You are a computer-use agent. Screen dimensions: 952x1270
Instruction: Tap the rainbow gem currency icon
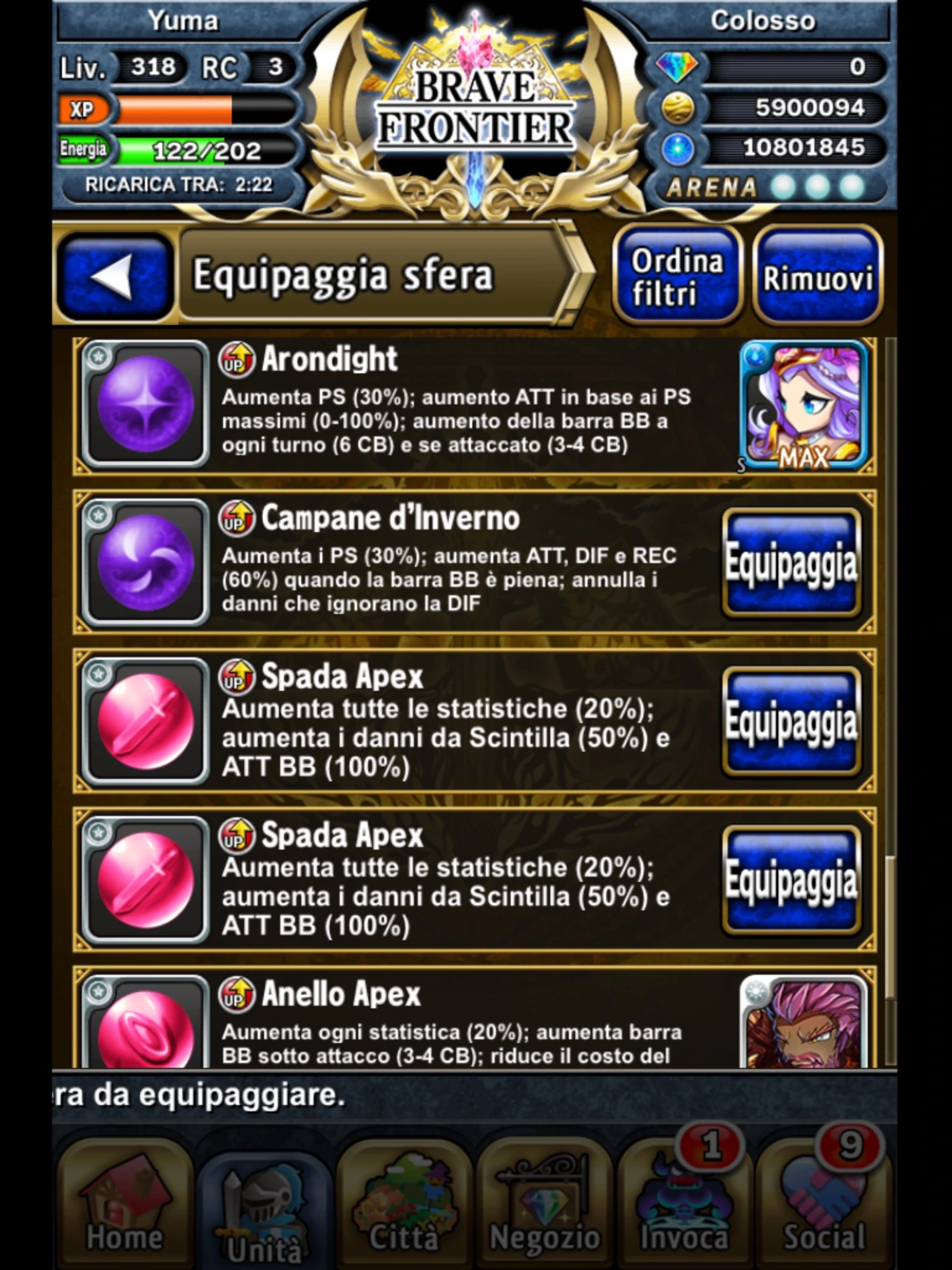676,67
